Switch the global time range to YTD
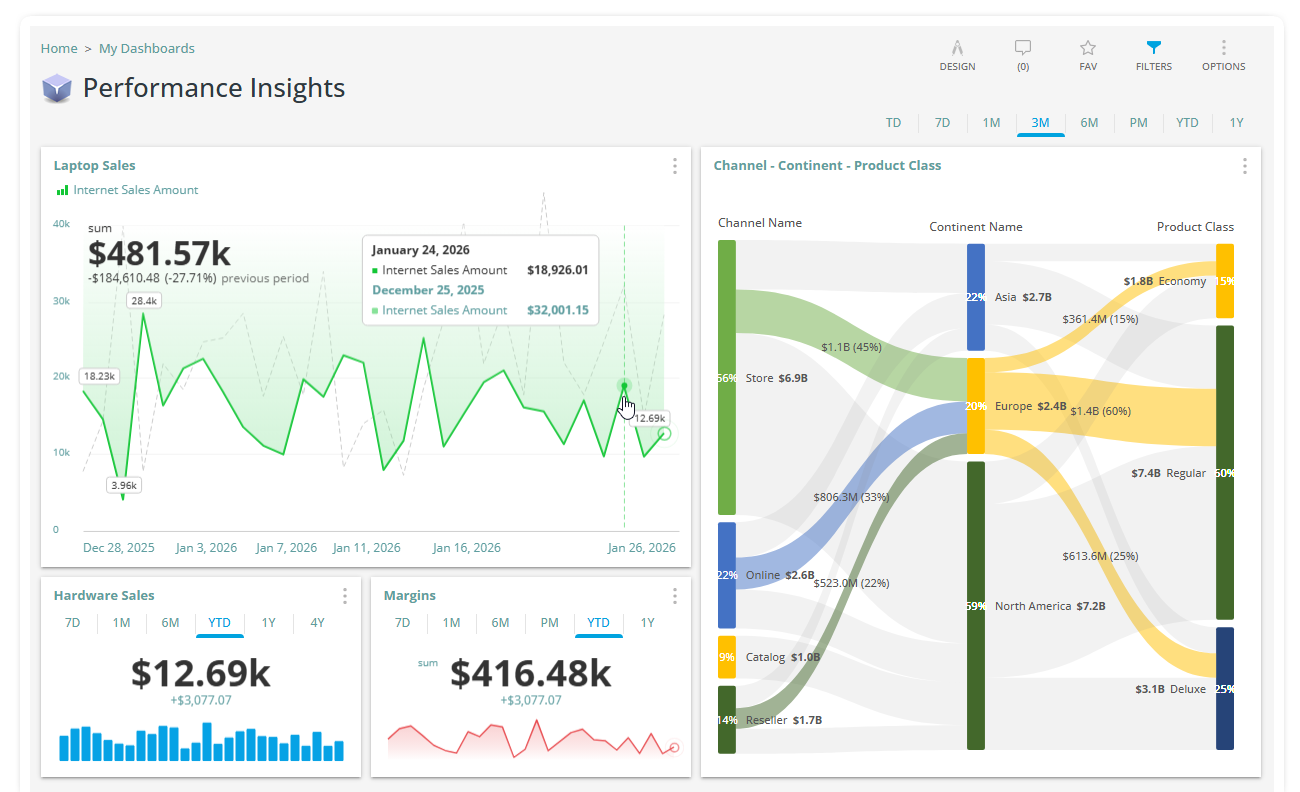1300x792 pixels. [x=1187, y=122]
